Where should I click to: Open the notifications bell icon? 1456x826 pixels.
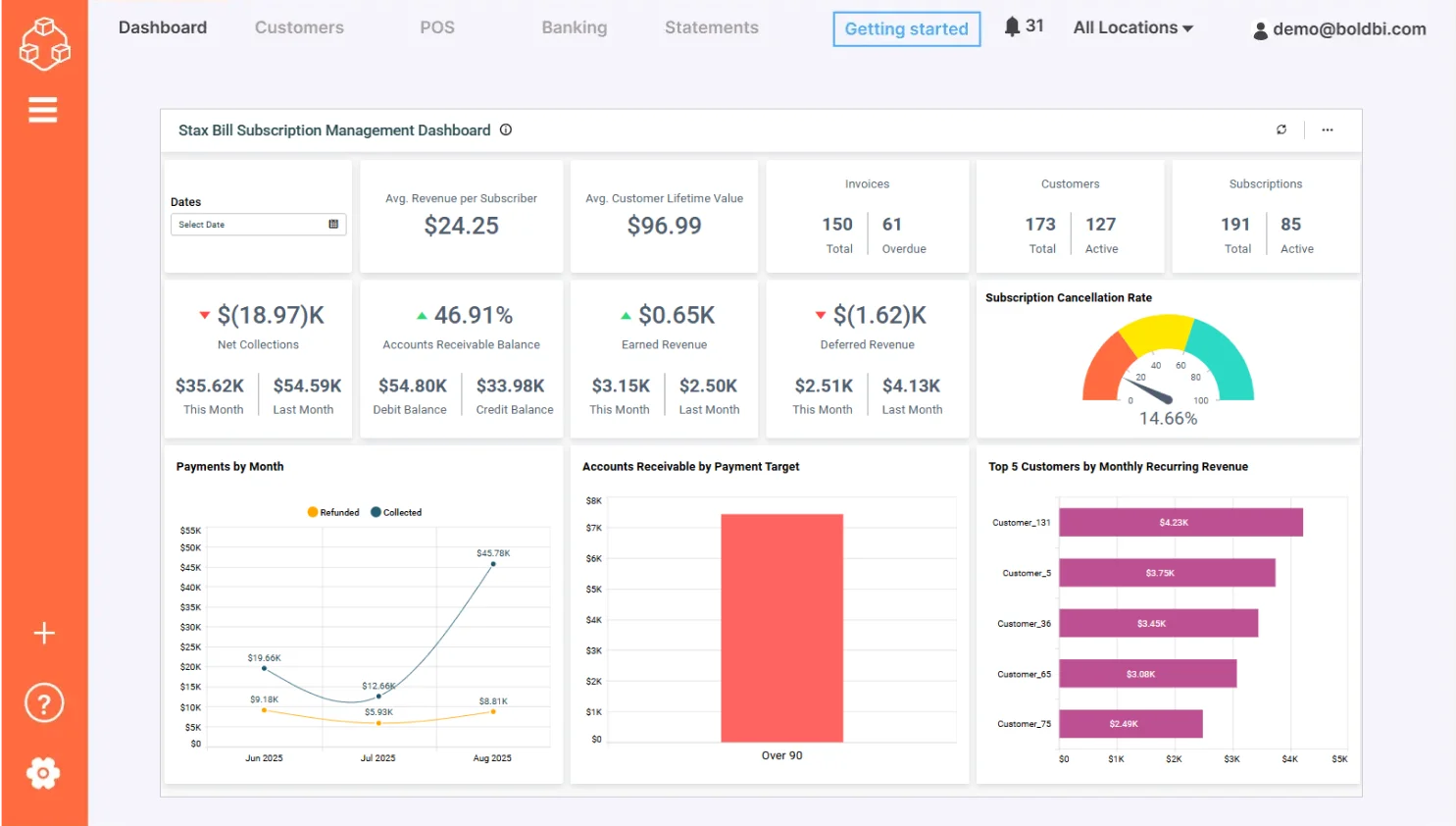1011,26
